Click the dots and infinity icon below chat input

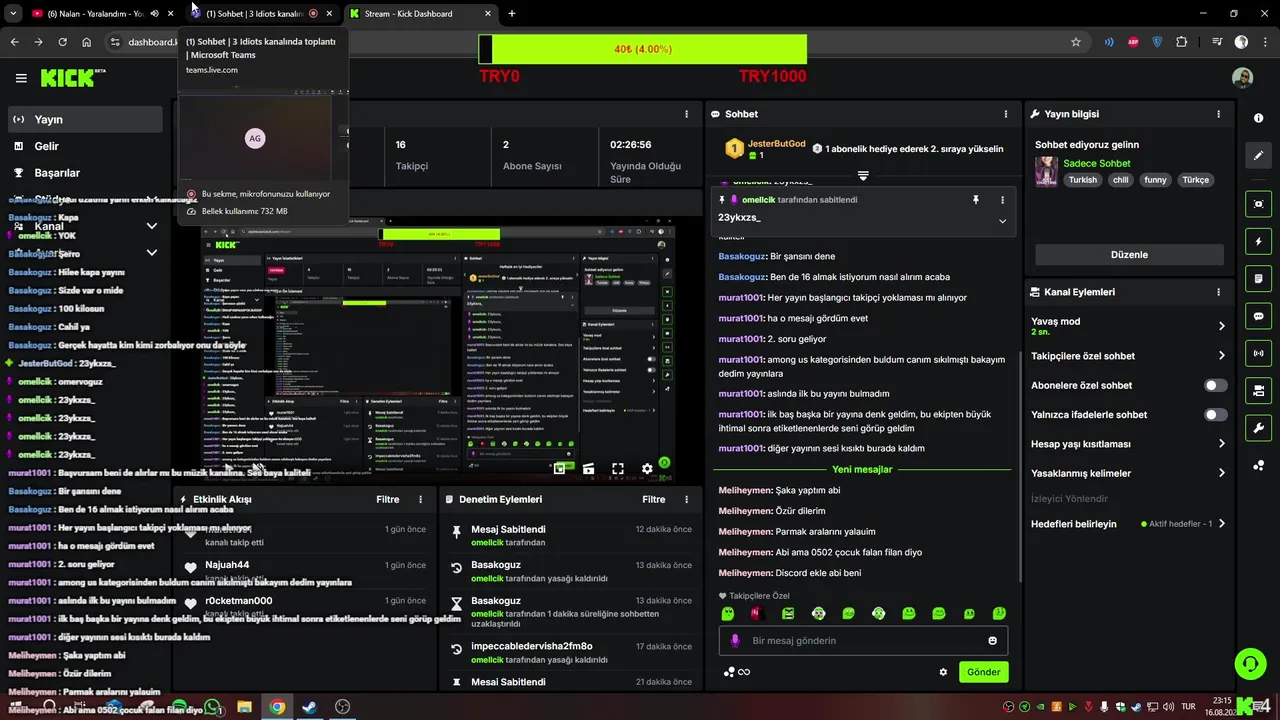[737, 672]
